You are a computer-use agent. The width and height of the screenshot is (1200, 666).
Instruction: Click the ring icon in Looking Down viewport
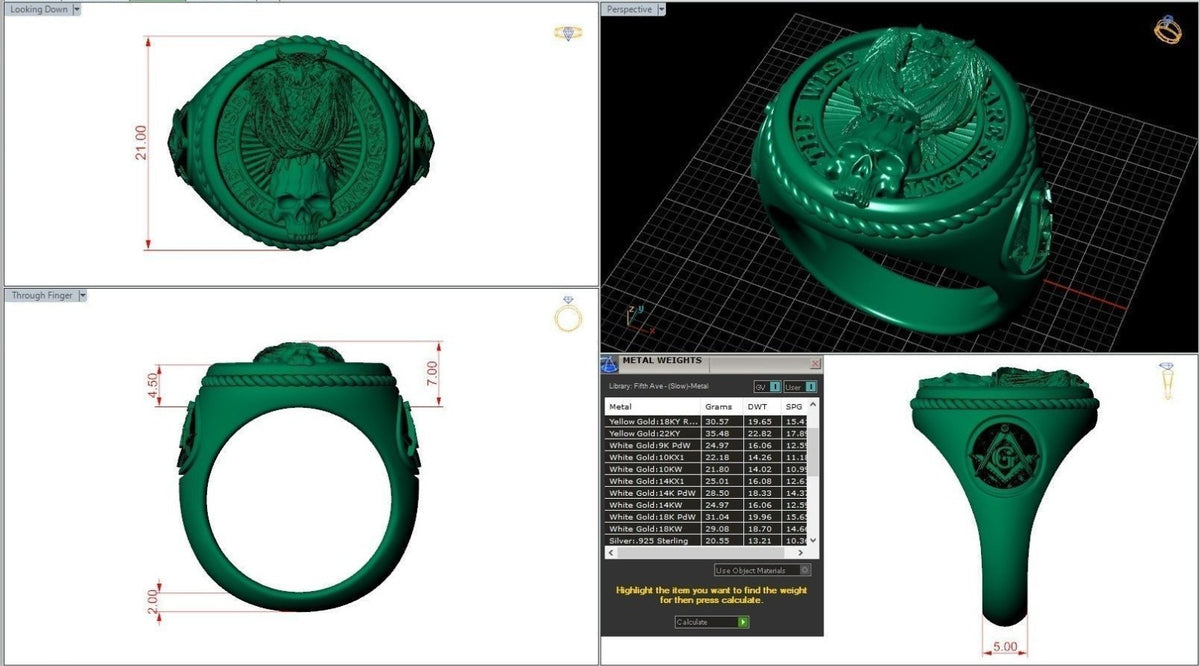point(567,33)
